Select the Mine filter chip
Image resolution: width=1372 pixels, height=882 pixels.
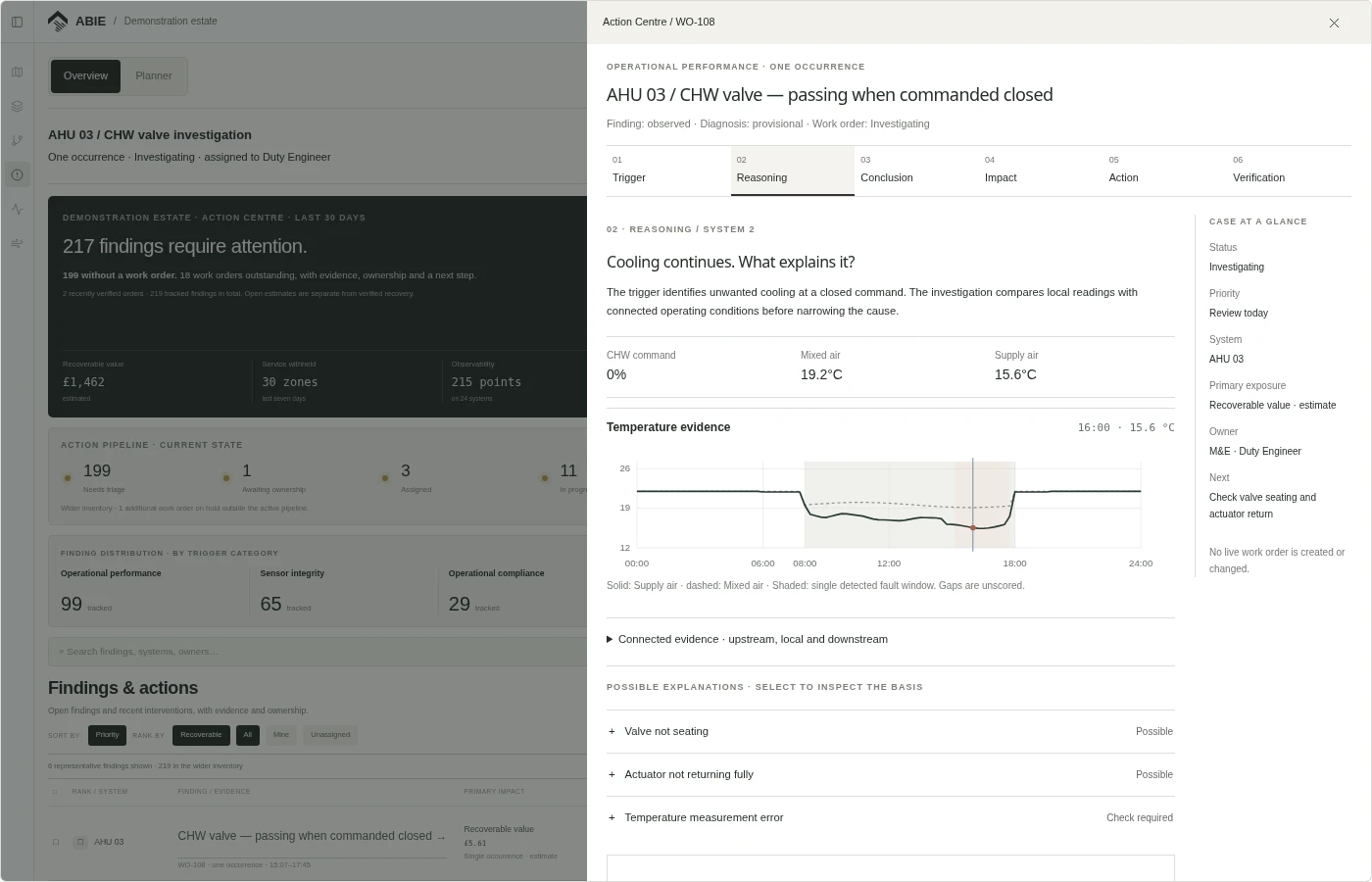point(281,735)
